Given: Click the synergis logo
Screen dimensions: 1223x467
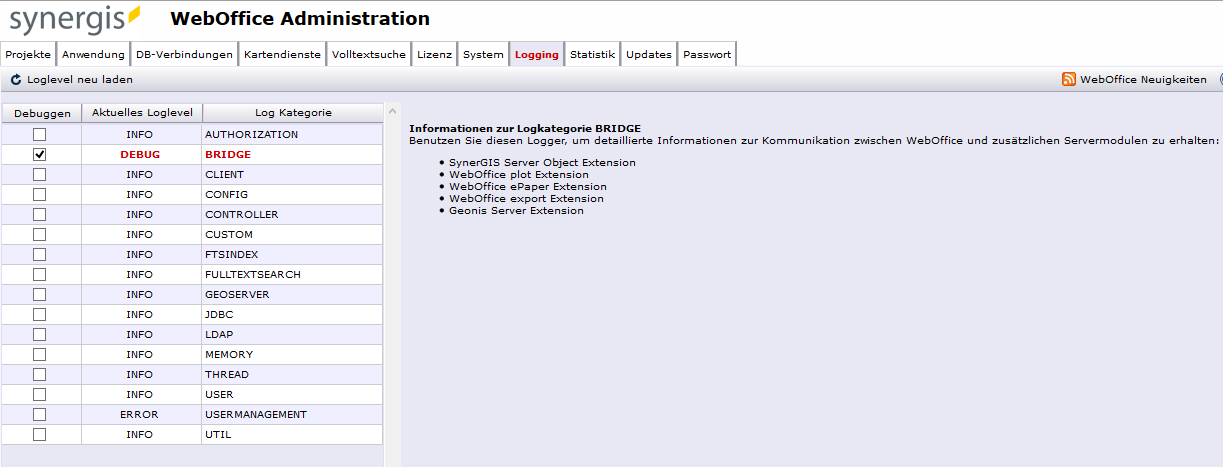Looking at the screenshot, I should tap(76, 19).
